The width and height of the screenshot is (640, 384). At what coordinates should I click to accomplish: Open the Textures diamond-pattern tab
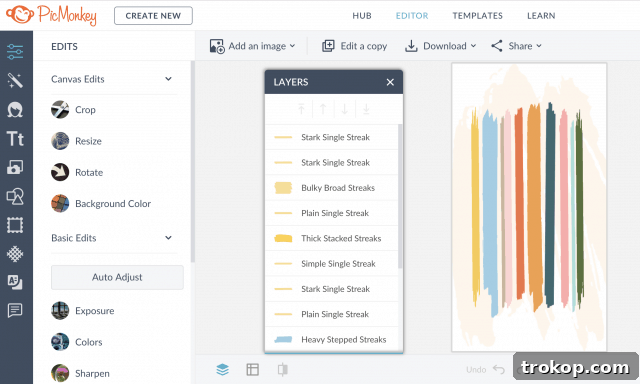[15, 254]
